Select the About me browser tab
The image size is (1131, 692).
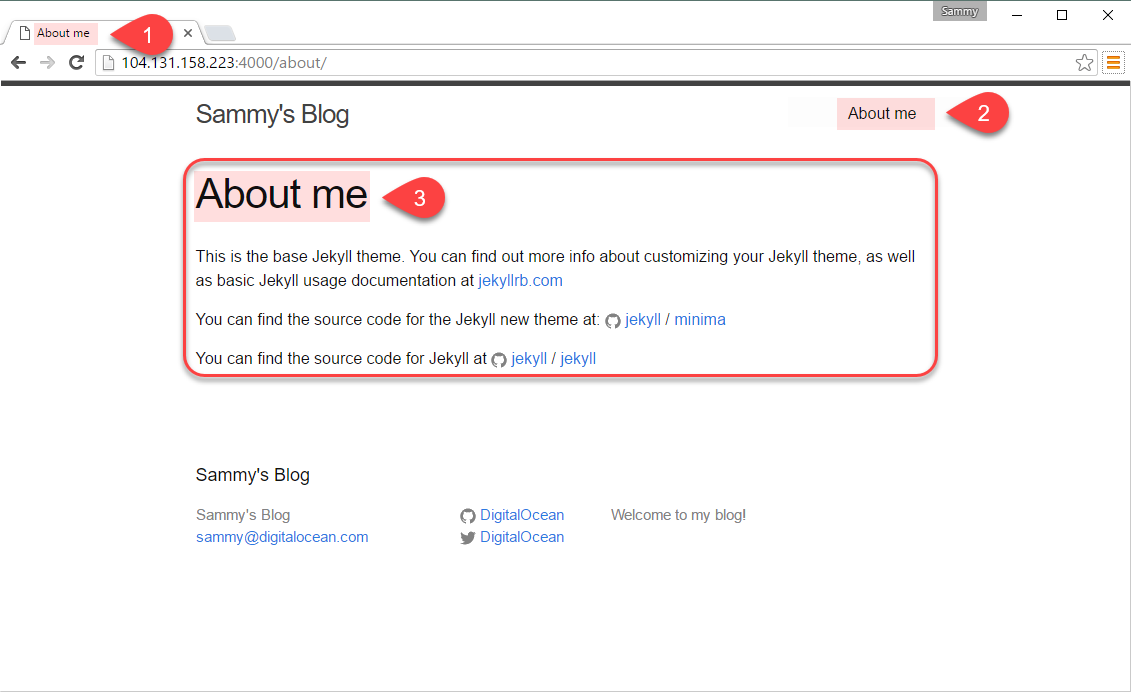point(63,32)
